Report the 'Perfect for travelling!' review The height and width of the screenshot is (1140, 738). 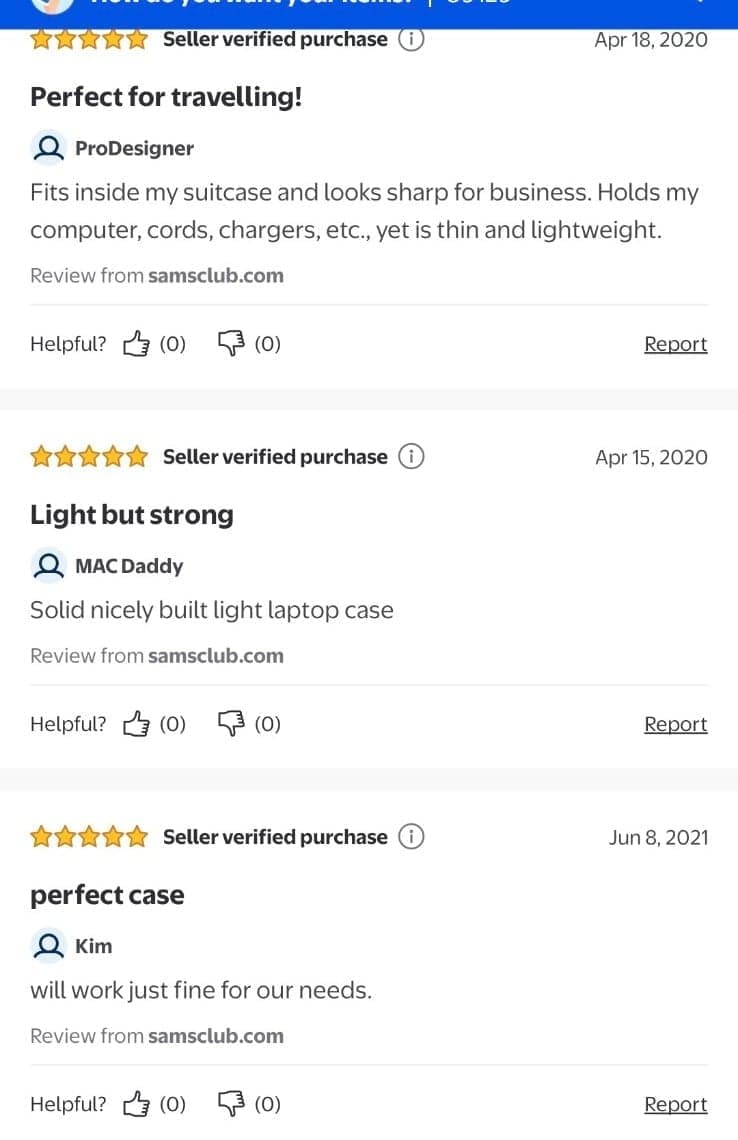pyautogui.click(x=675, y=344)
